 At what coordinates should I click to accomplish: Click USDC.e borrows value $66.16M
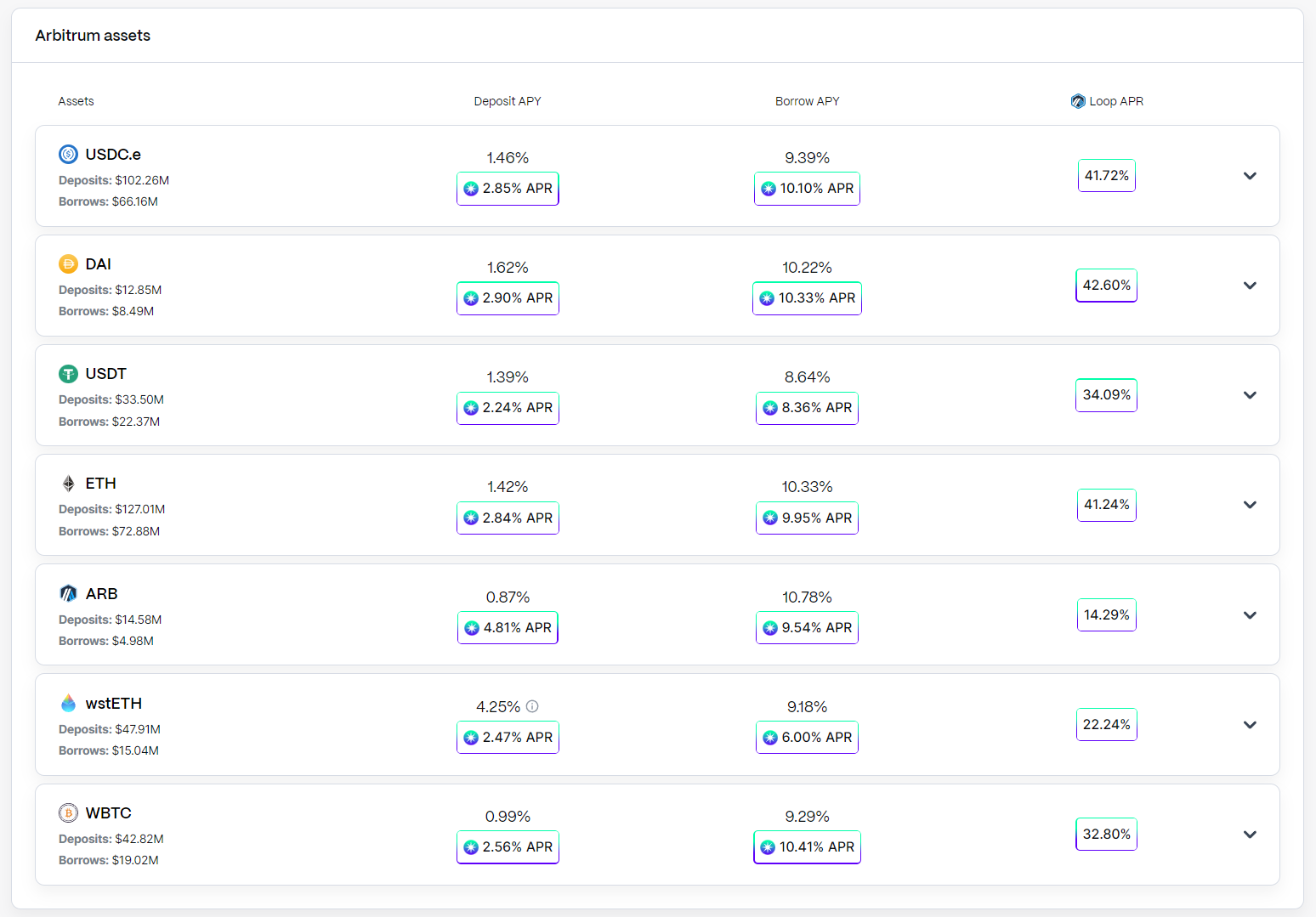pyautogui.click(x=135, y=201)
